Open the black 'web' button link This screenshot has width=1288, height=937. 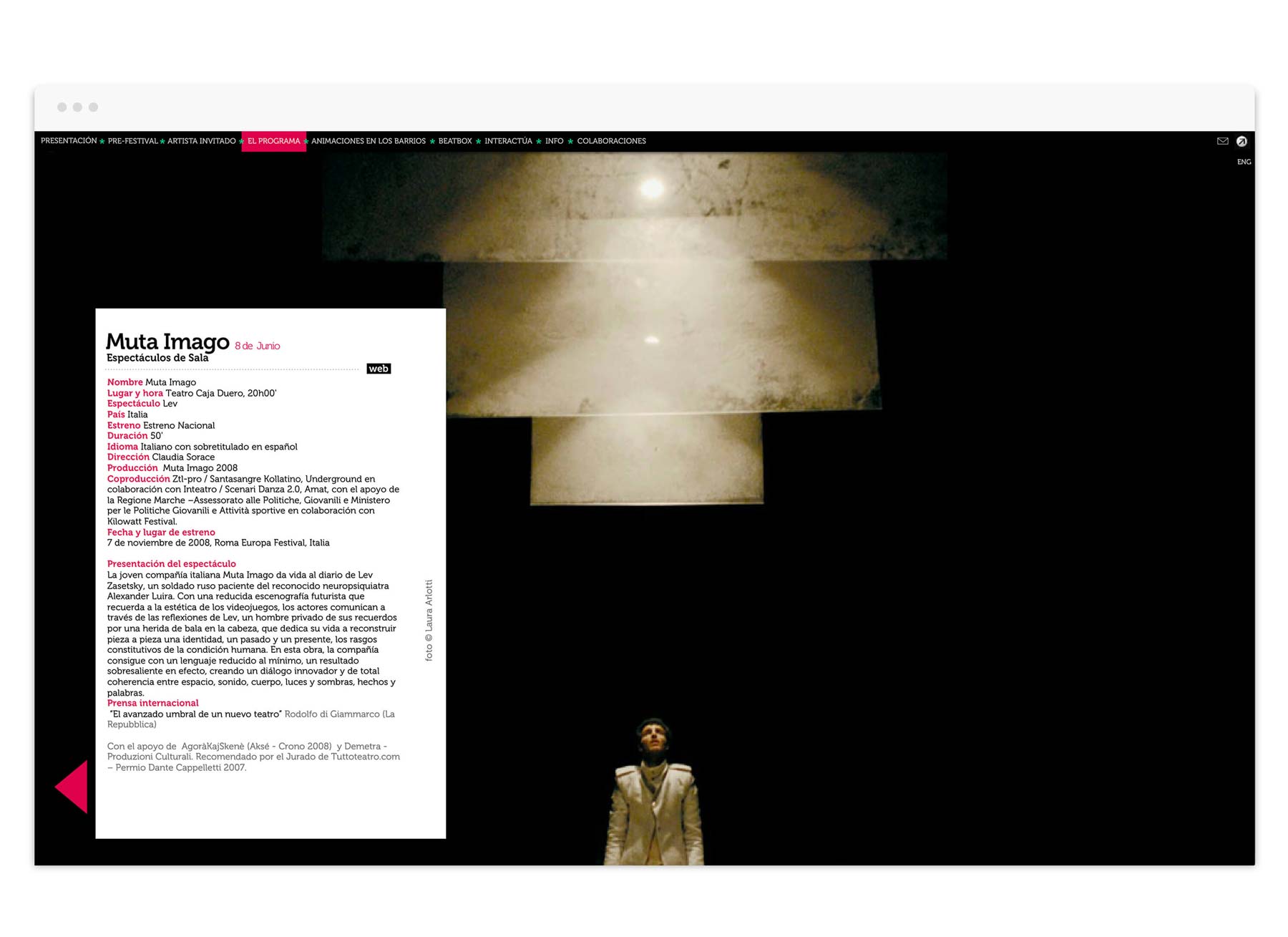point(378,369)
